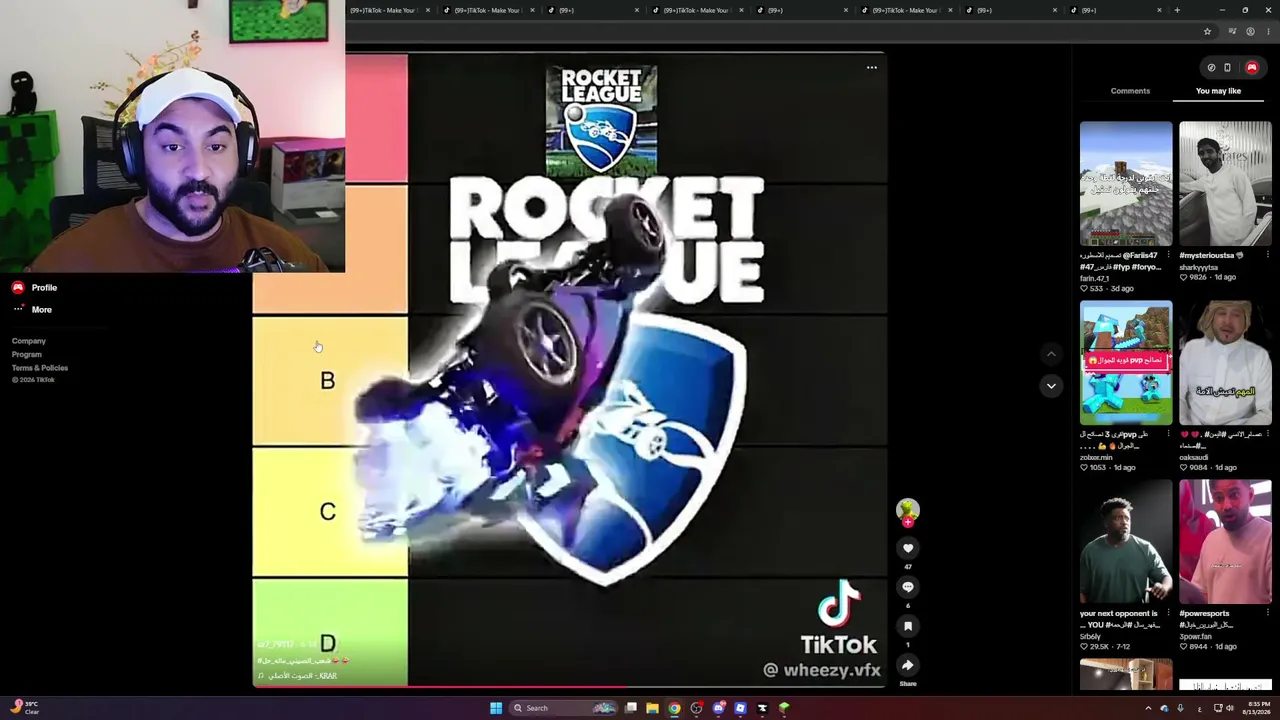Click the phone icon in top-right pill
This screenshot has height=720, width=1280.
tap(1228, 68)
